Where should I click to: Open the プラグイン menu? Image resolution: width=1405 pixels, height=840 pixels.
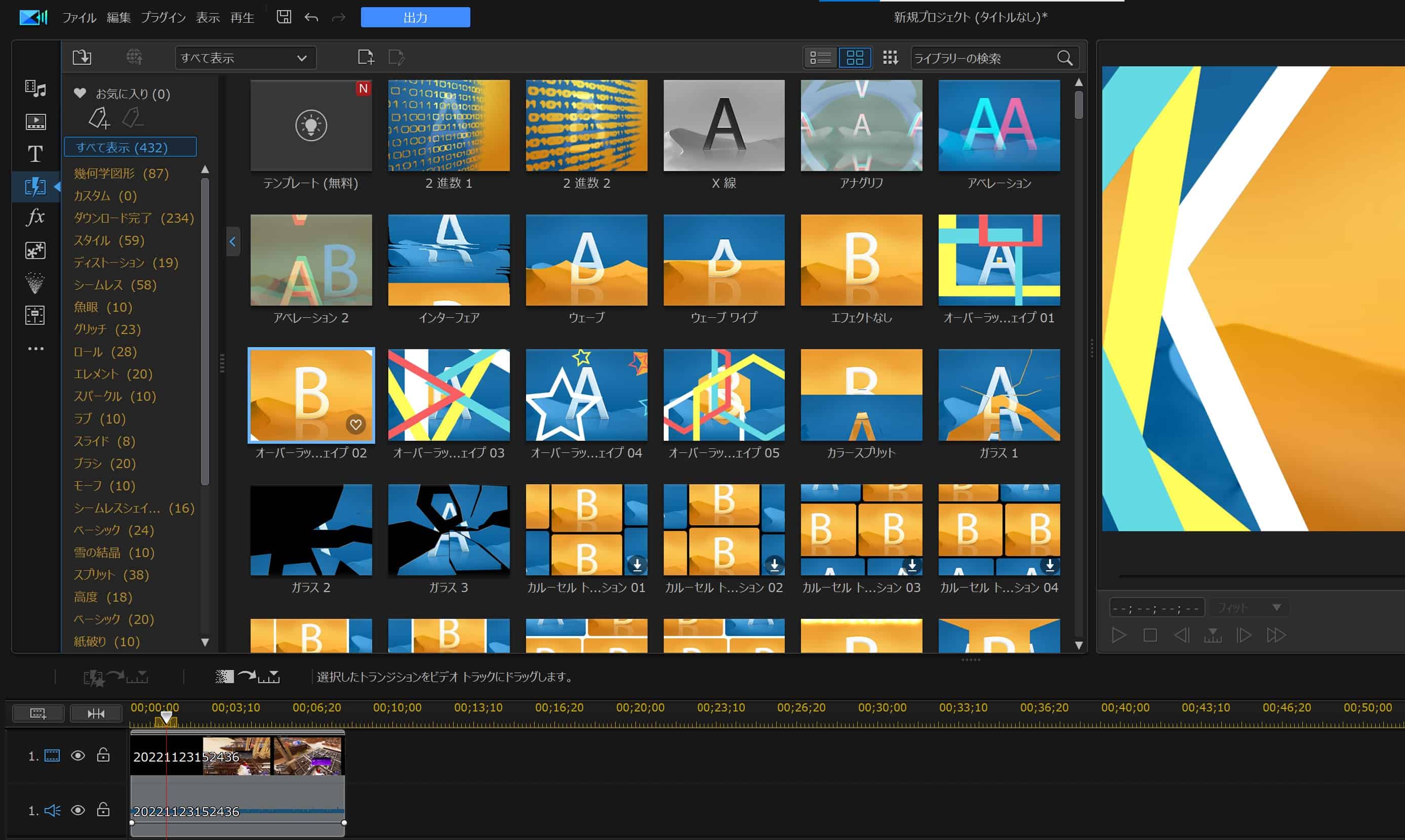point(163,18)
